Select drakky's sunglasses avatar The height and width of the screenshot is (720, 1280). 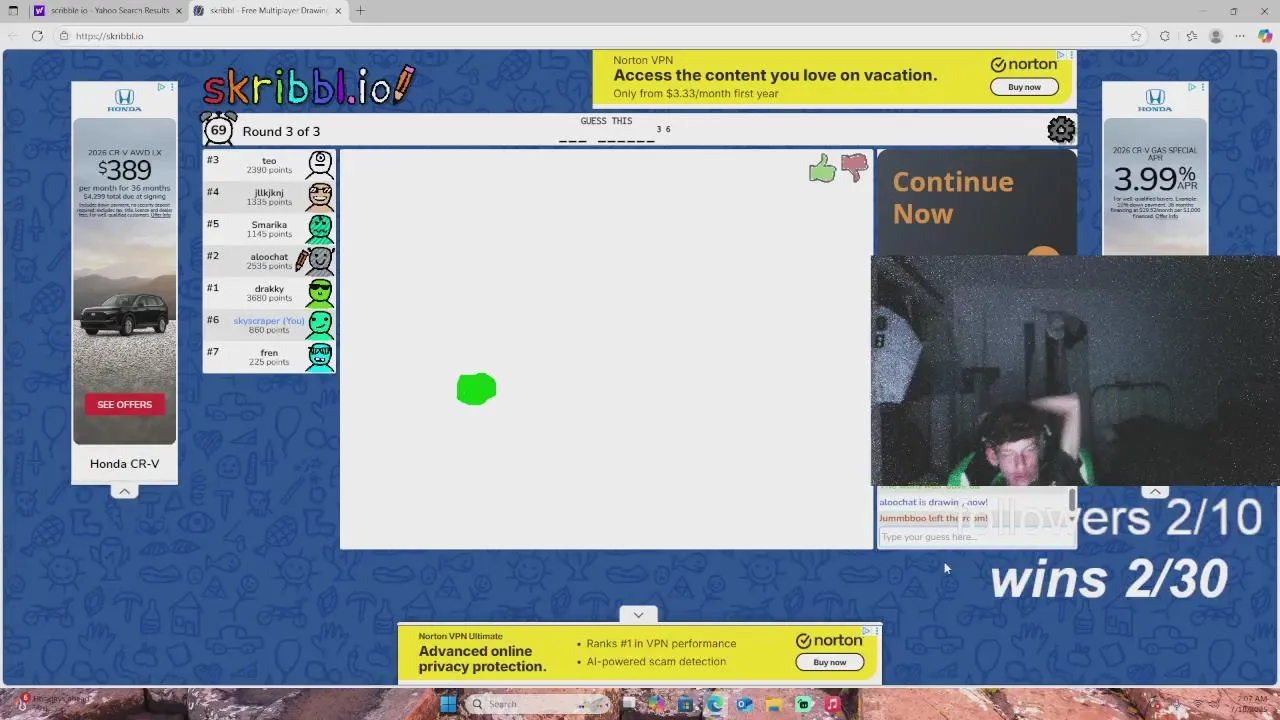(x=320, y=293)
